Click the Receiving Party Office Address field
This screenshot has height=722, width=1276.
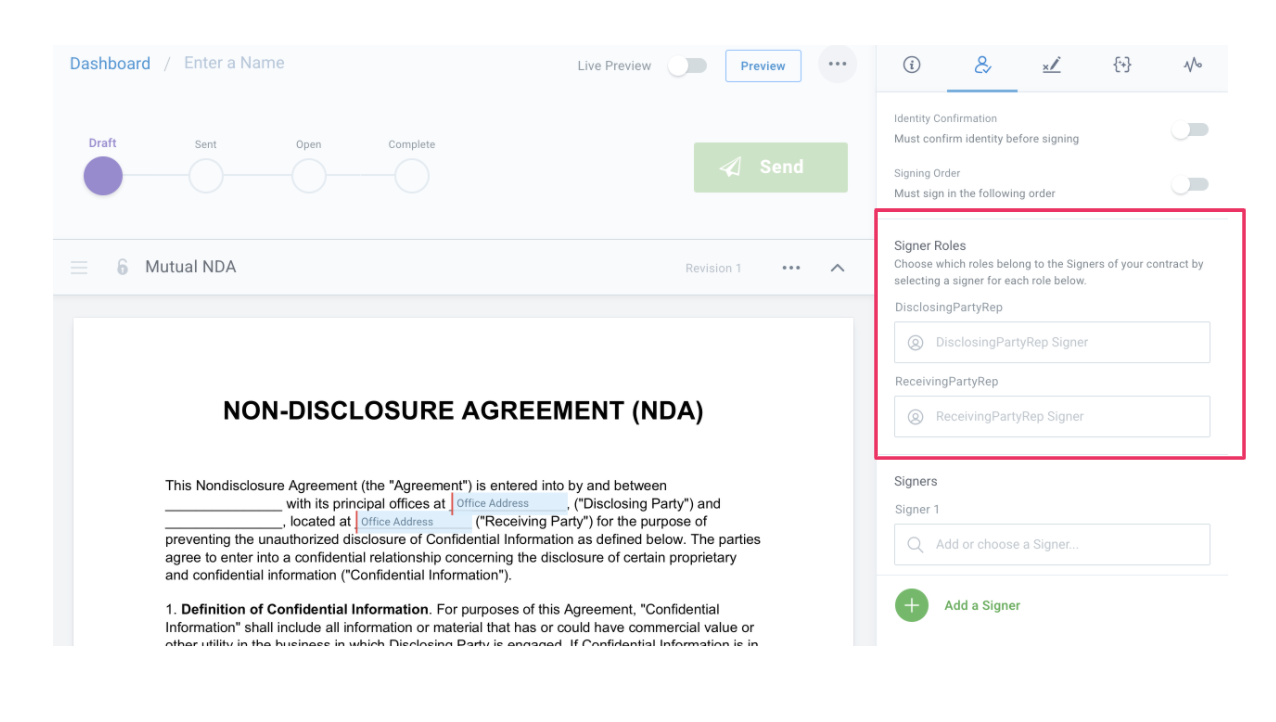coord(413,521)
